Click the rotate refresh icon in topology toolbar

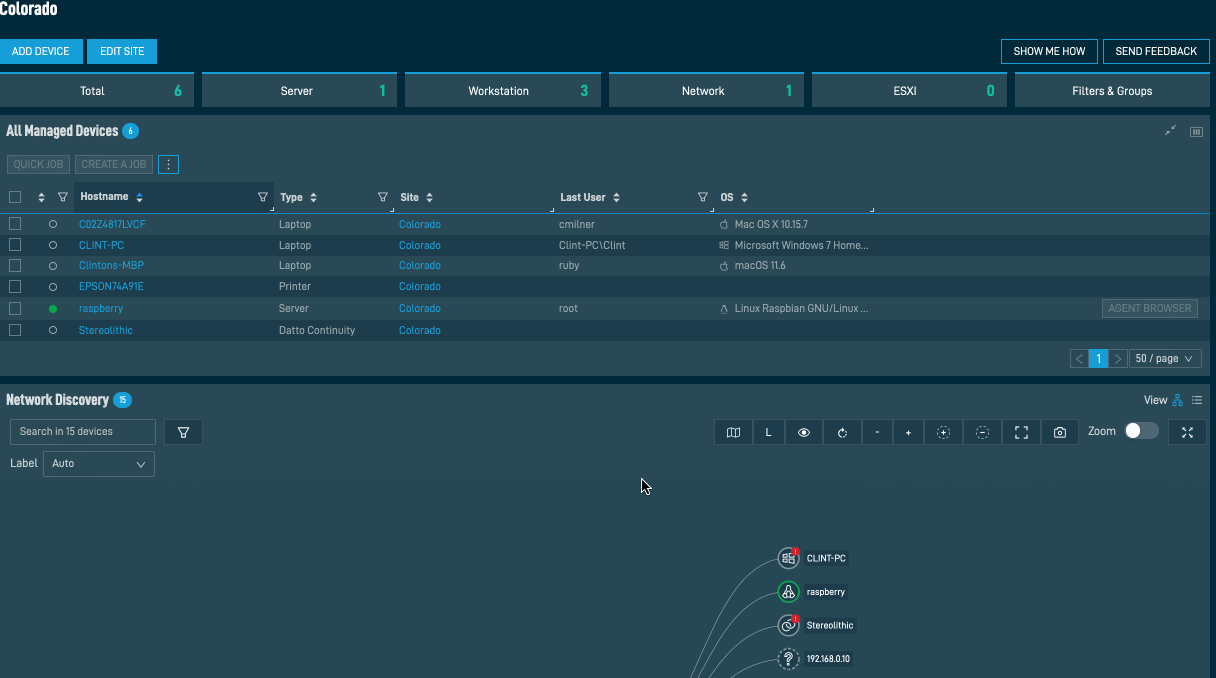[842, 432]
